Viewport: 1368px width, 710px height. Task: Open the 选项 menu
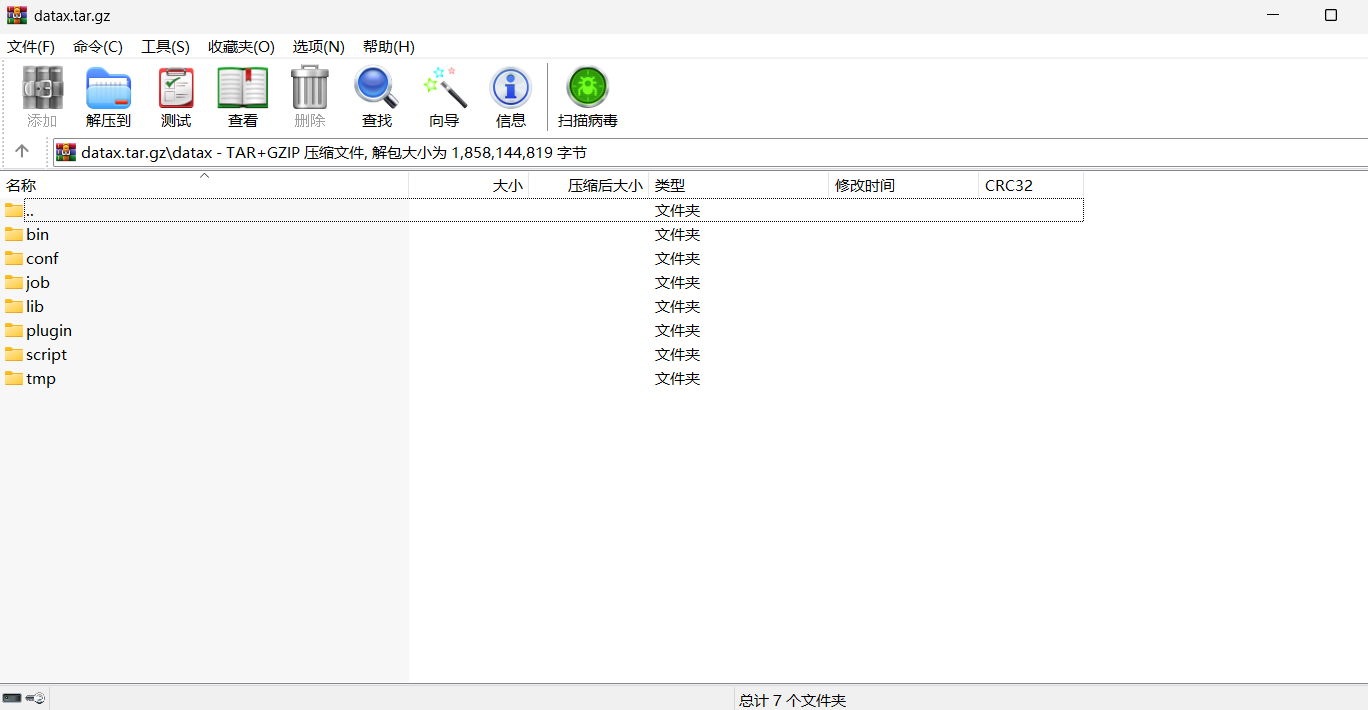(x=318, y=46)
